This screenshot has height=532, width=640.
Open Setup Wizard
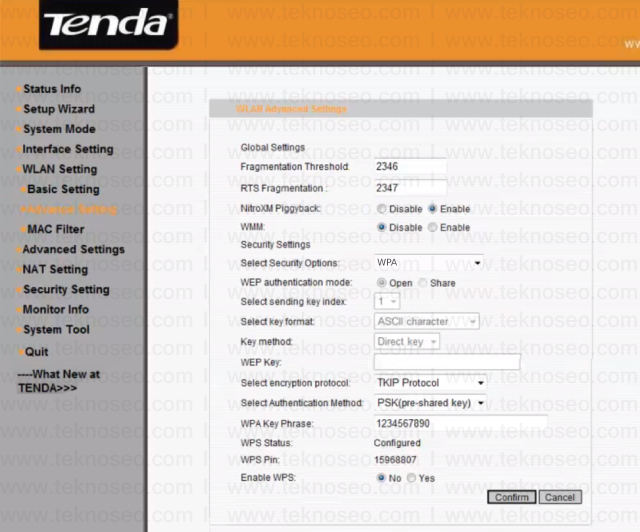click(59, 109)
